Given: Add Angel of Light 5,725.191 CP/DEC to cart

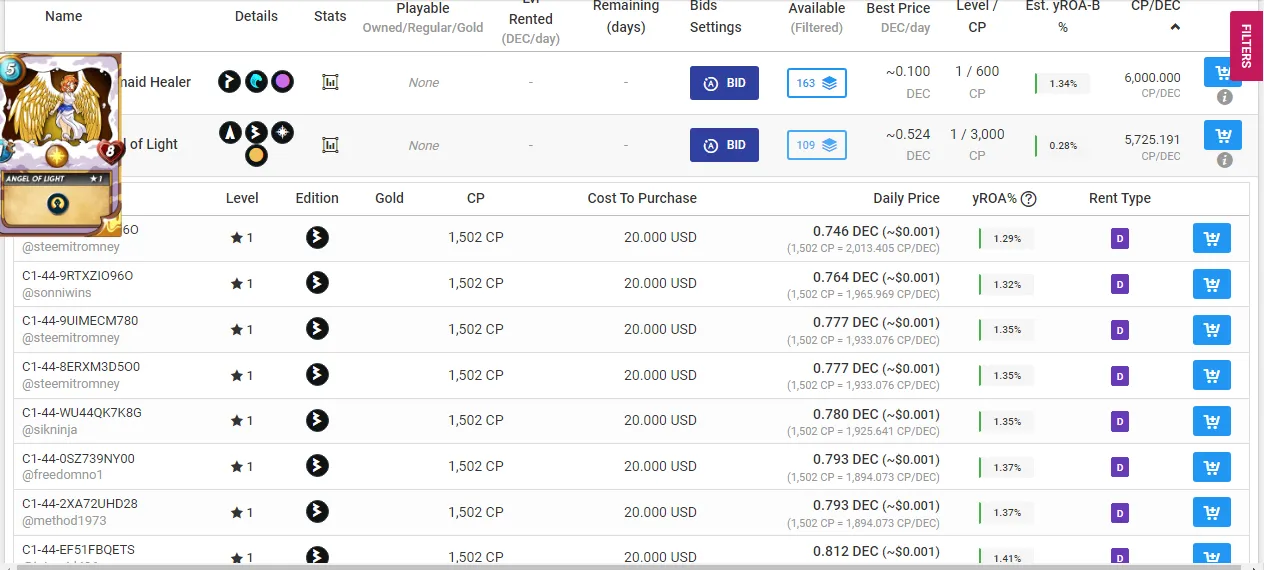Looking at the screenshot, I should (1223, 135).
